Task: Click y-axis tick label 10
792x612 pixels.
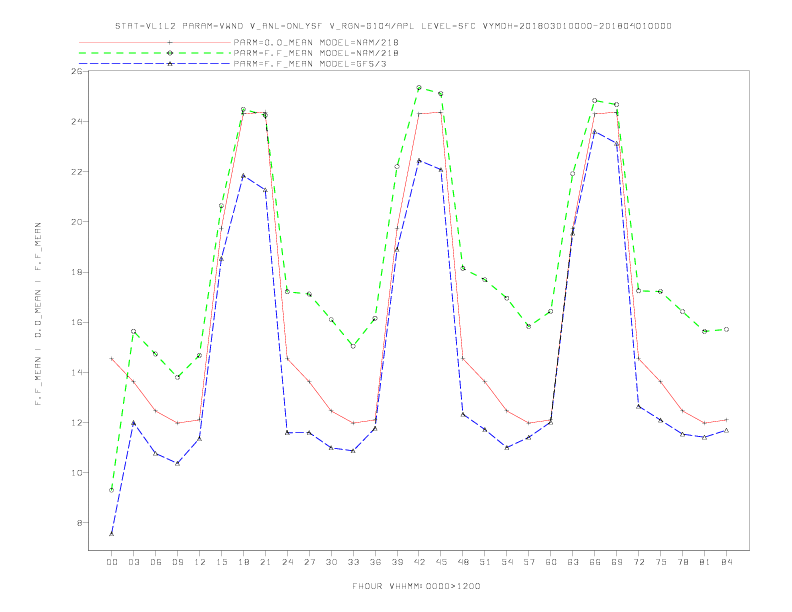Action: [x=77, y=473]
